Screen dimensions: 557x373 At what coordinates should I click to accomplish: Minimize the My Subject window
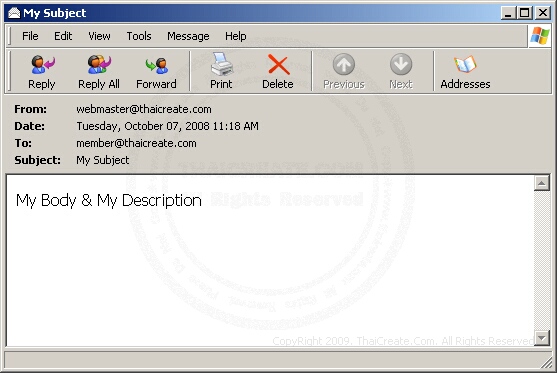pos(508,13)
